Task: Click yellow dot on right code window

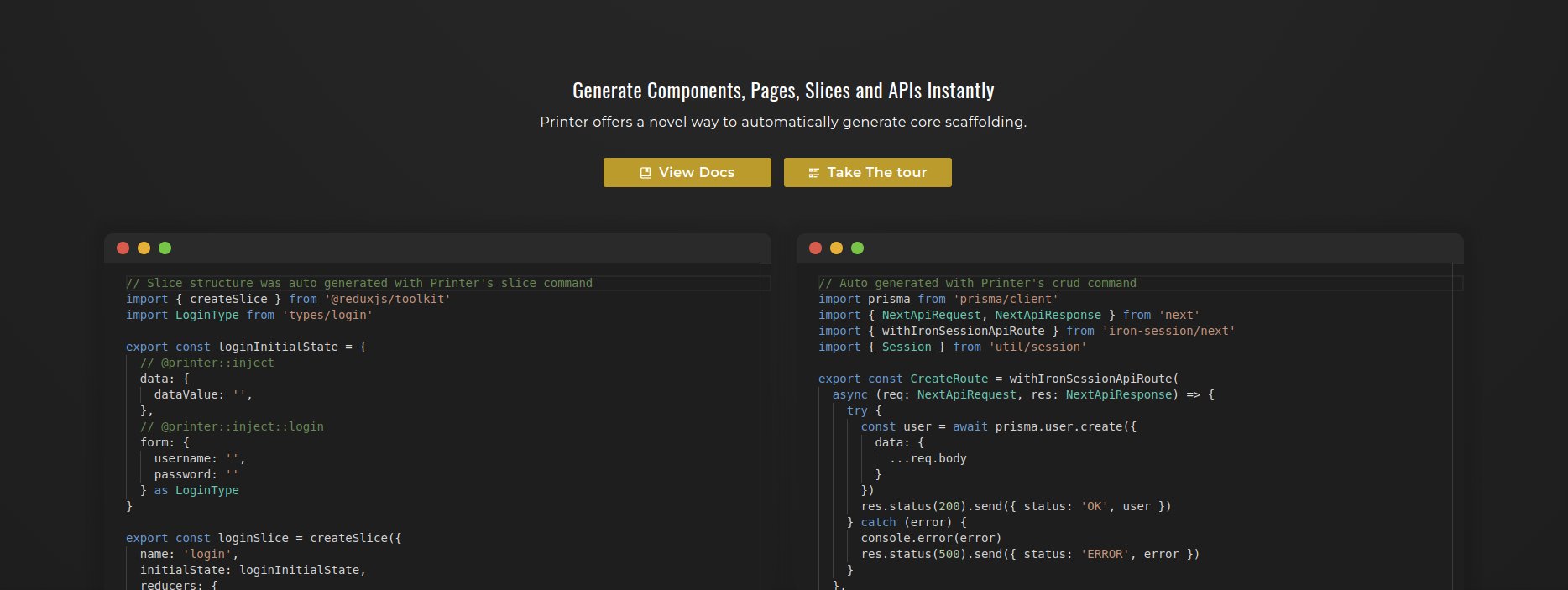Action: click(x=836, y=248)
